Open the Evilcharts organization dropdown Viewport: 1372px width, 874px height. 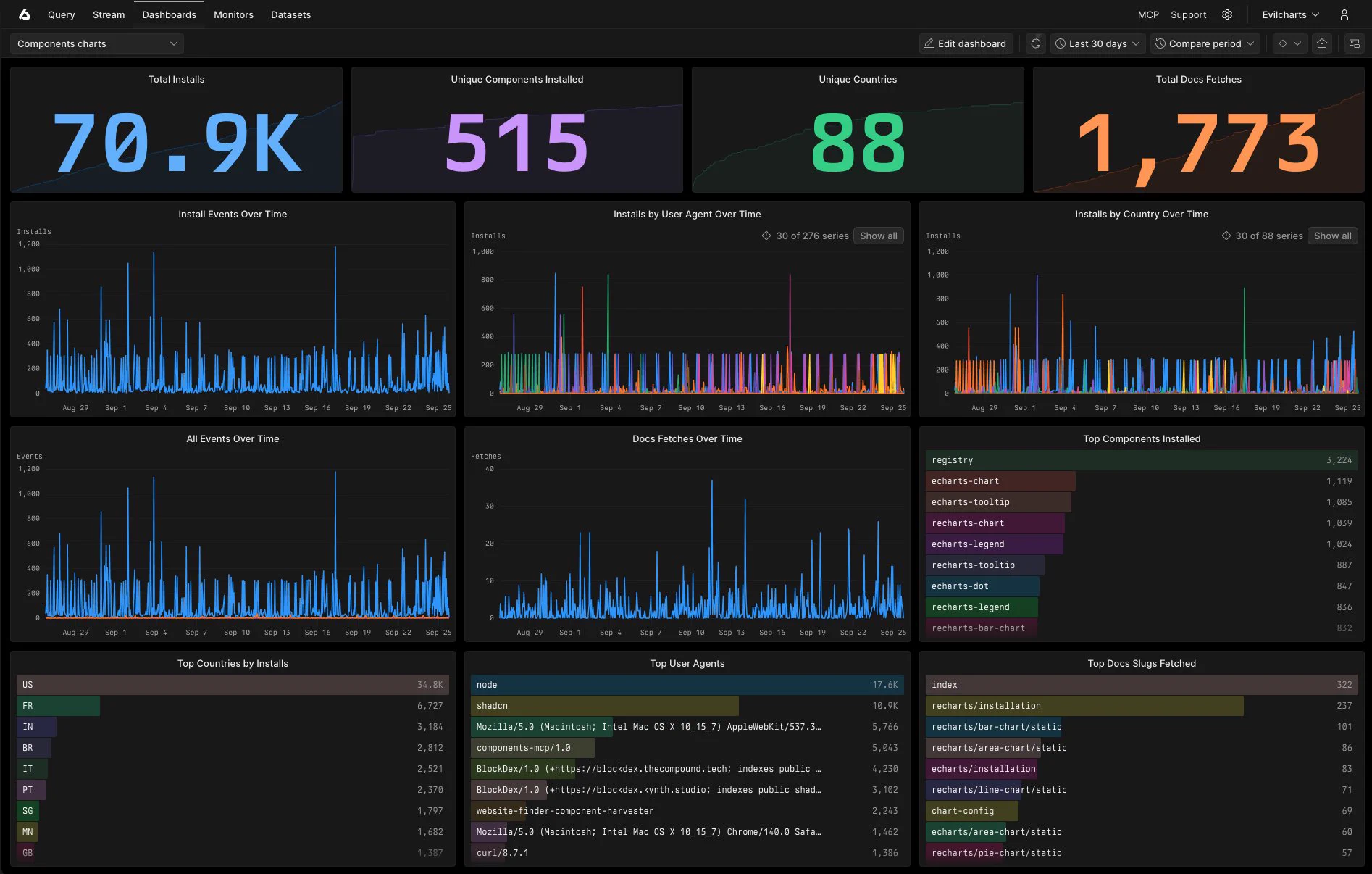click(x=1290, y=14)
